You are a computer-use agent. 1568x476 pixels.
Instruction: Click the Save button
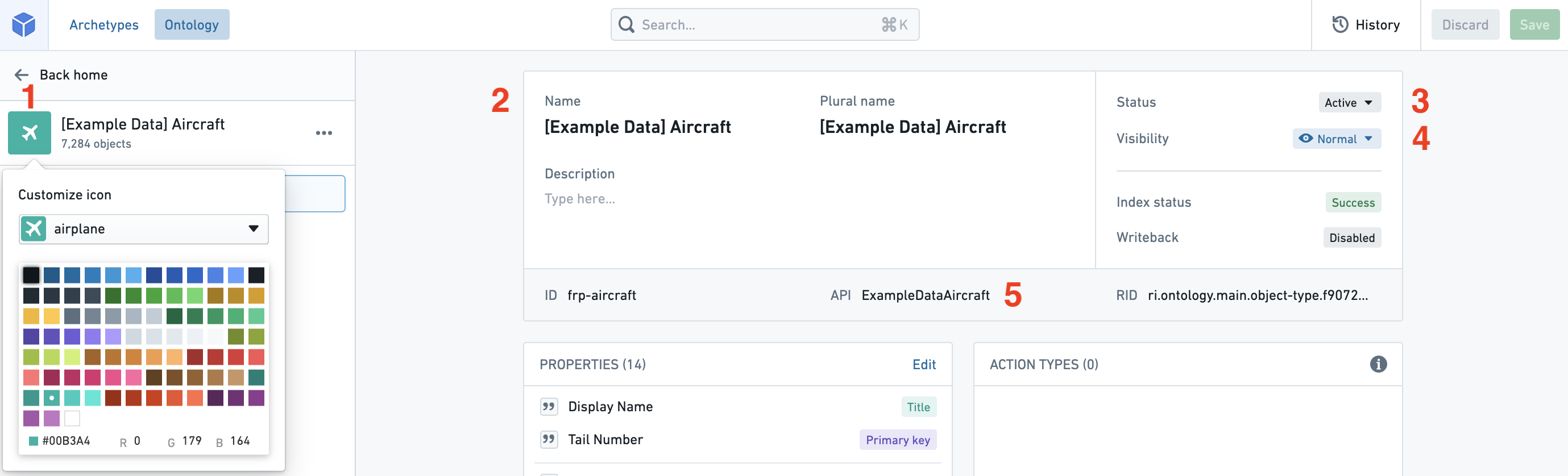(x=1534, y=25)
